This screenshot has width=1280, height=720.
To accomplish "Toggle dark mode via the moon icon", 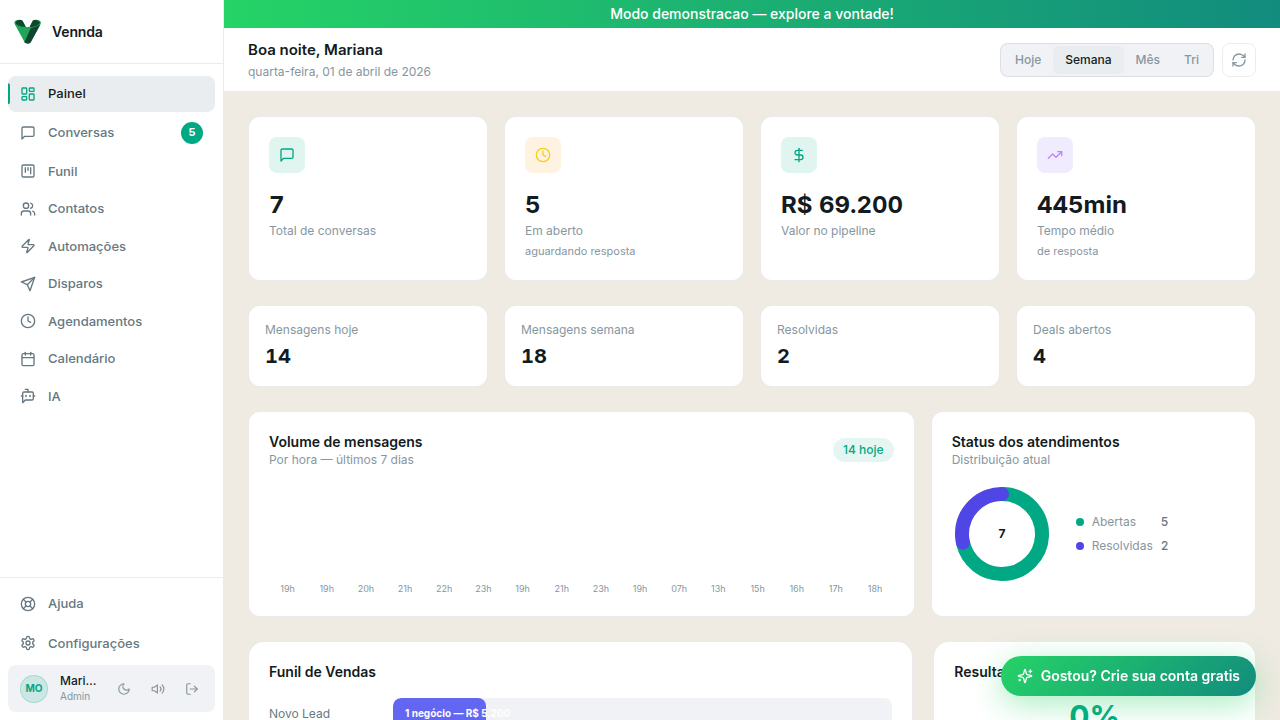I will click(124, 688).
